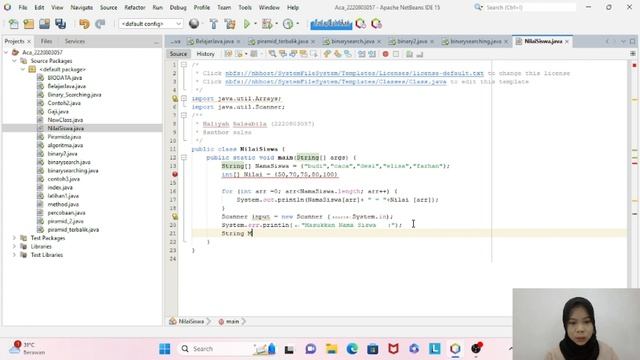Click the Debug Project toolbar icon
This screenshot has height=360, width=640.
click(x=267, y=24)
